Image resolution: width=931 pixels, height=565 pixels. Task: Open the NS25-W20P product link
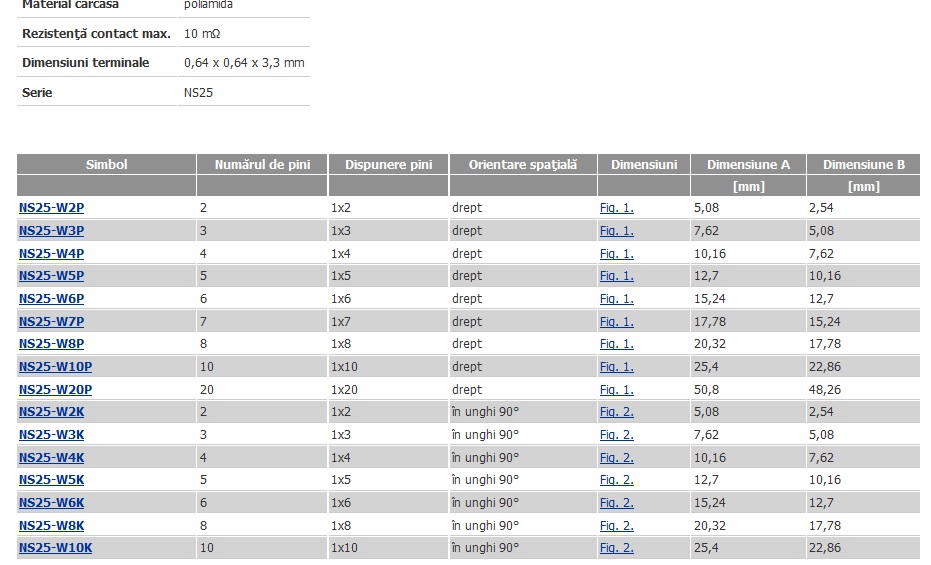click(x=55, y=390)
